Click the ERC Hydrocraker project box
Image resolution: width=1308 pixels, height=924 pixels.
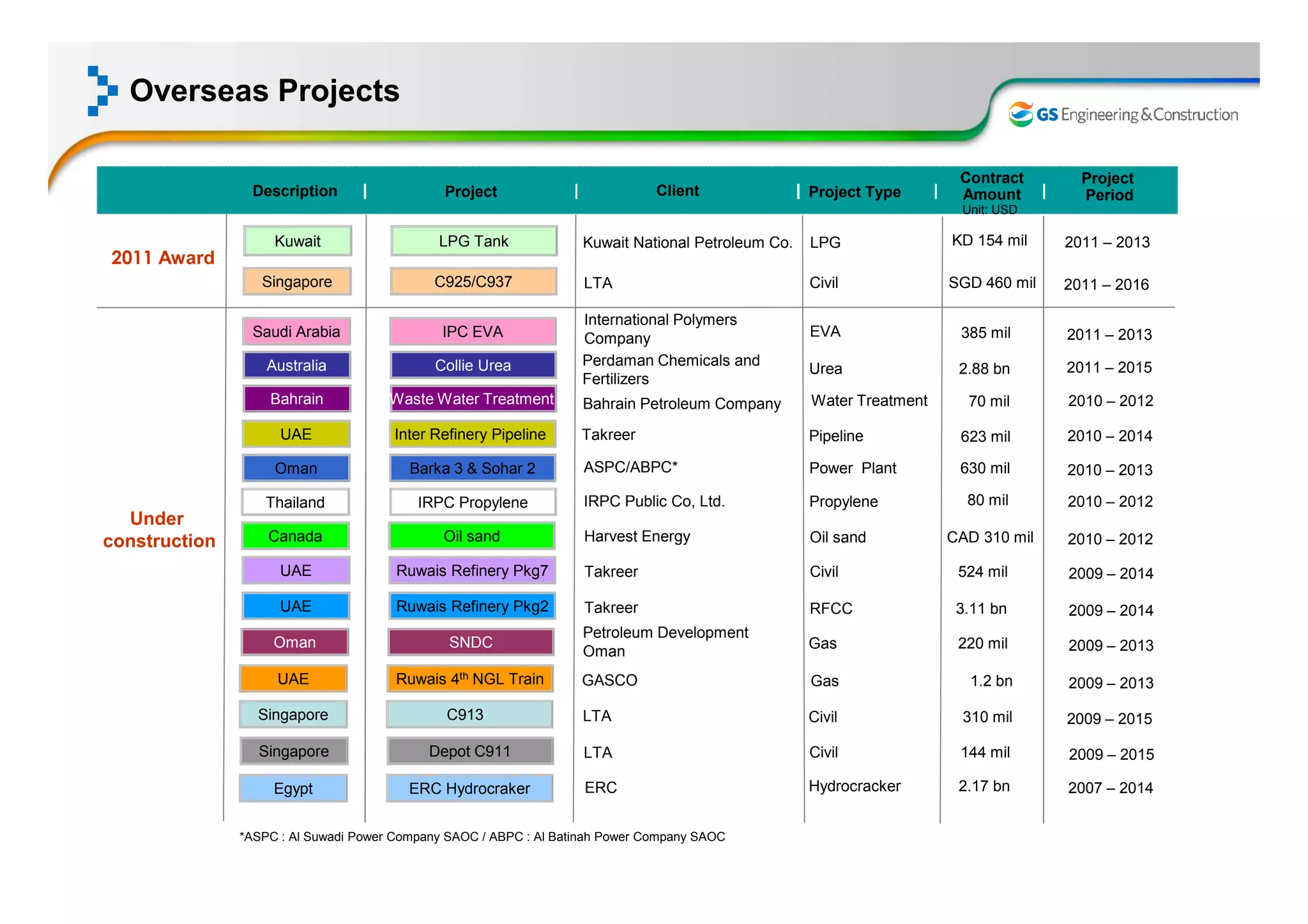pos(469,788)
